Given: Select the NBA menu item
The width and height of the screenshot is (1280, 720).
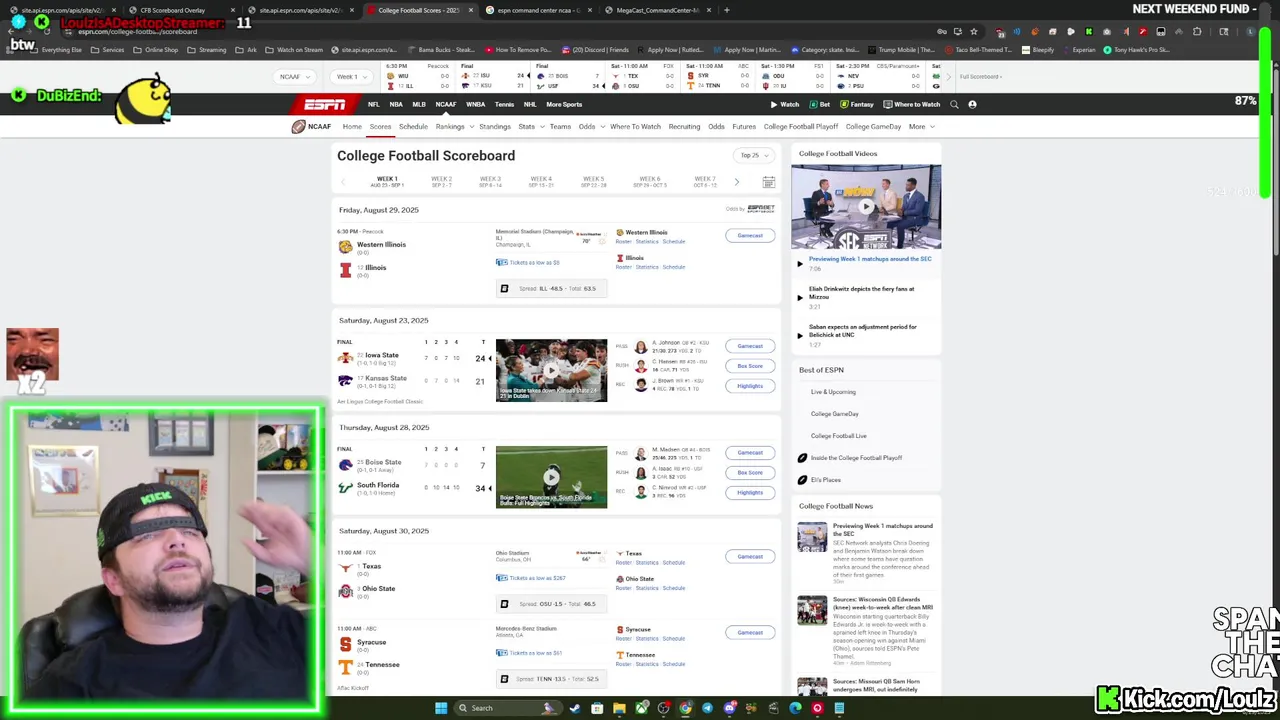Looking at the screenshot, I should pyautogui.click(x=396, y=104).
